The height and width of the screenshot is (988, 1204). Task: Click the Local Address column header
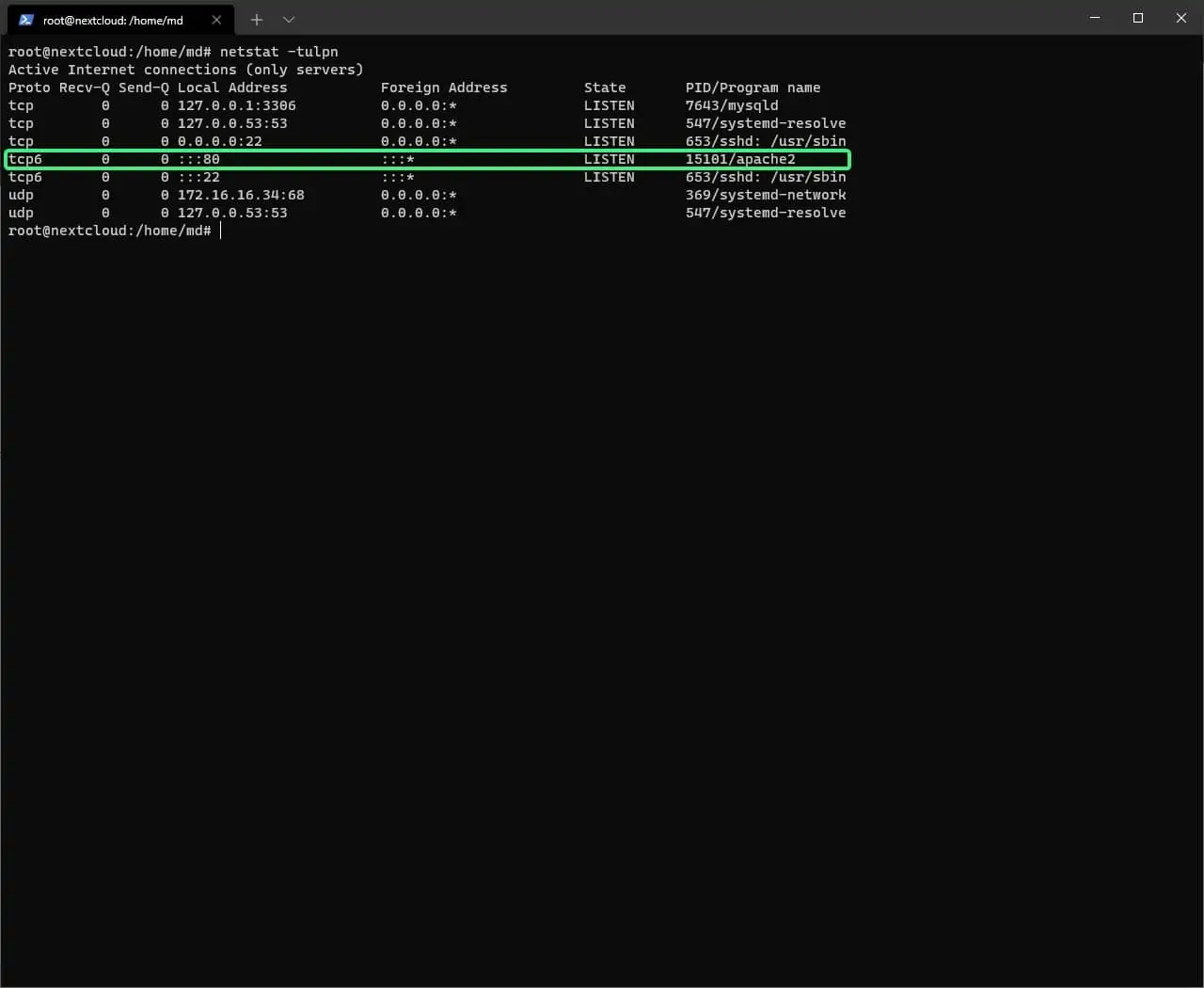coord(232,88)
